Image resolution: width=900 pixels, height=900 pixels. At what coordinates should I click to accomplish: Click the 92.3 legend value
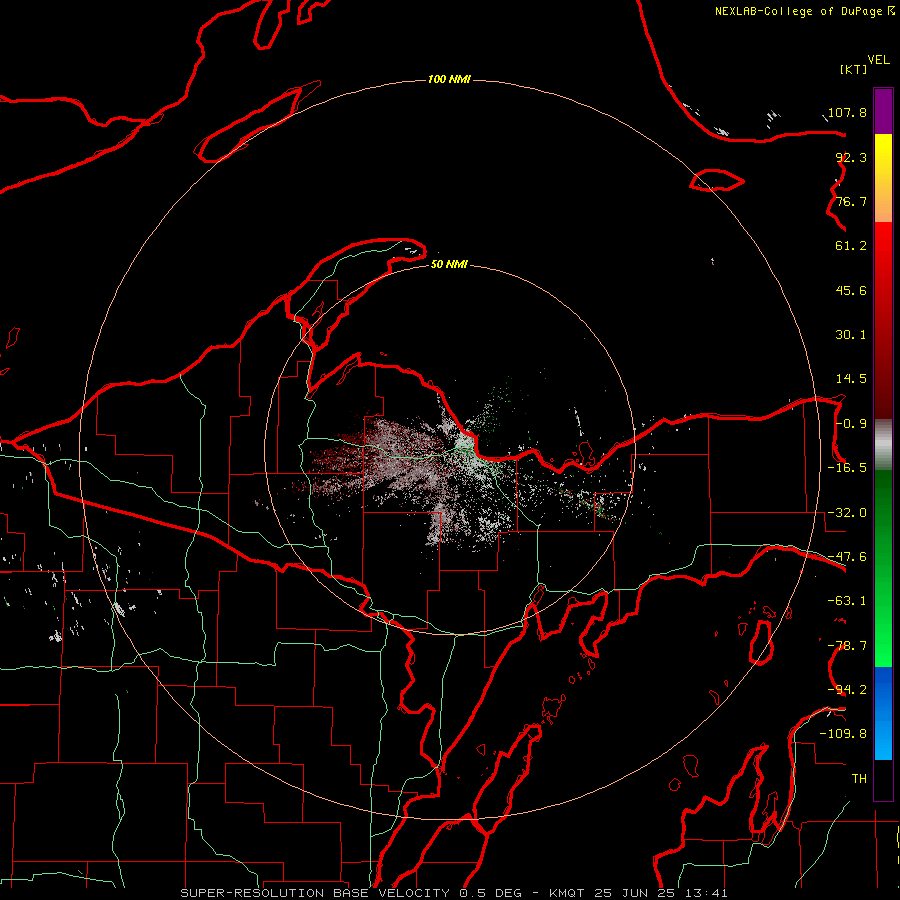851,157
